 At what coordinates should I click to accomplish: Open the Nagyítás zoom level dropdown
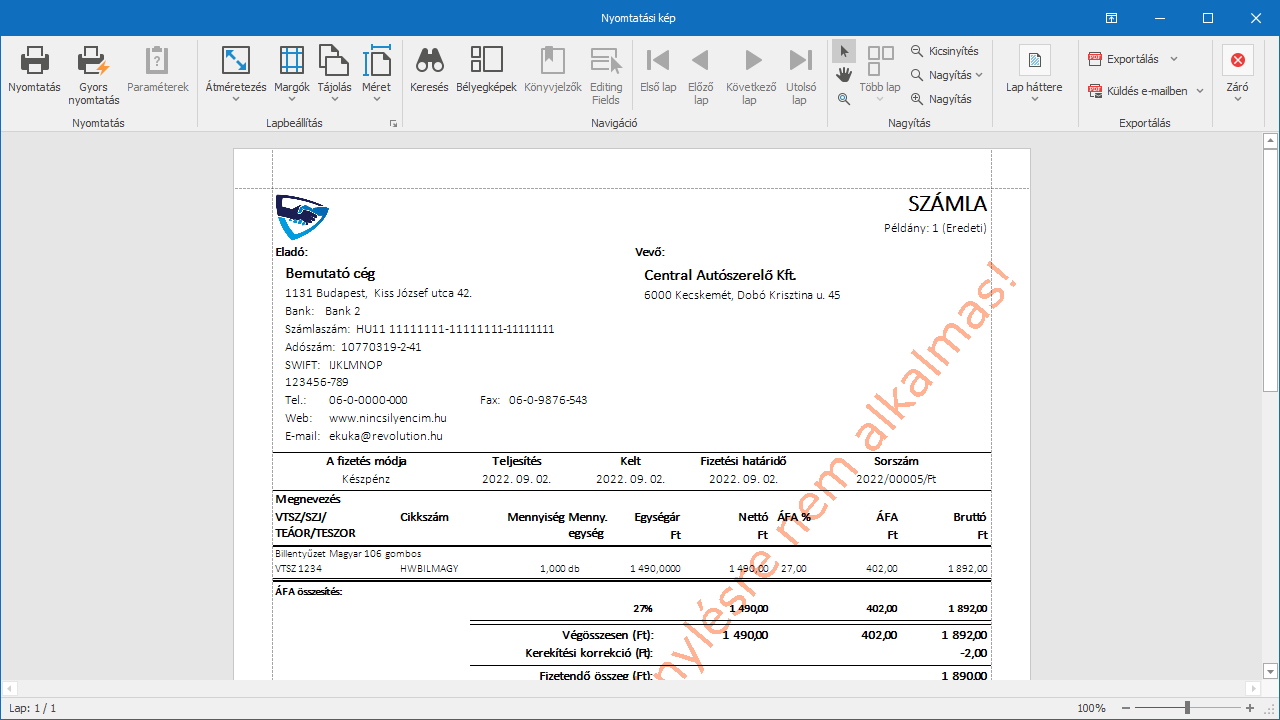click(x=947, y=75)
